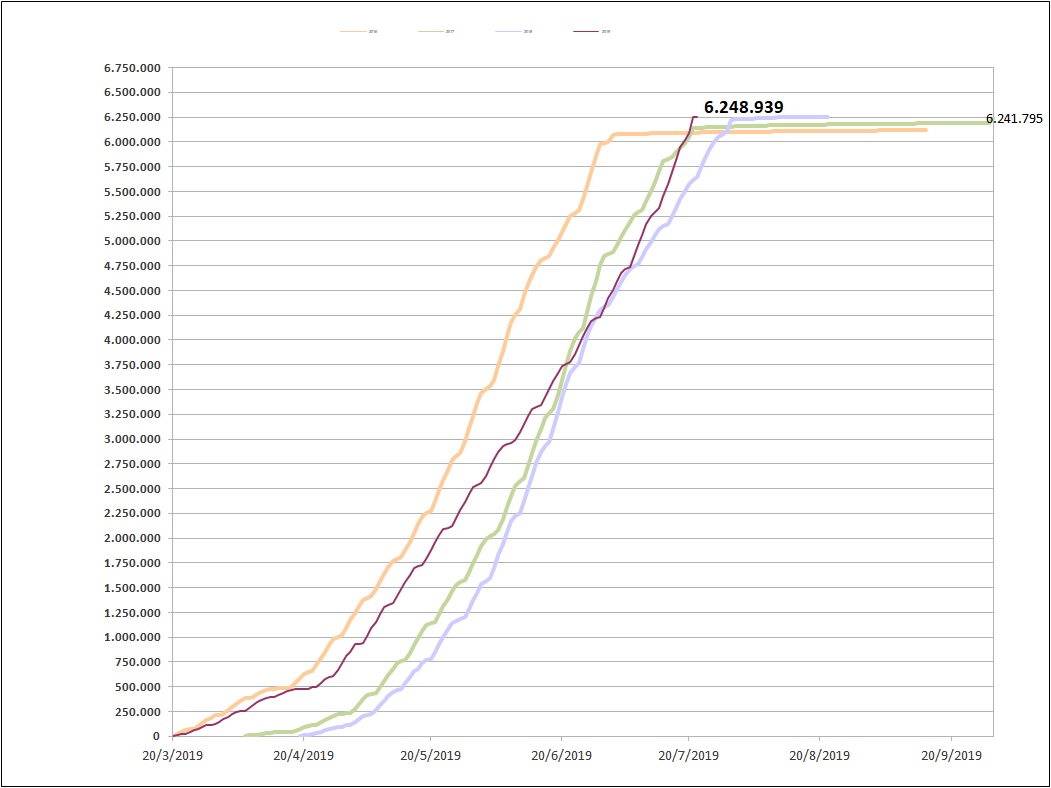Click the bold 6.248.939 data label
This screenshot has width=1051, height=788.
click(743, 107)
